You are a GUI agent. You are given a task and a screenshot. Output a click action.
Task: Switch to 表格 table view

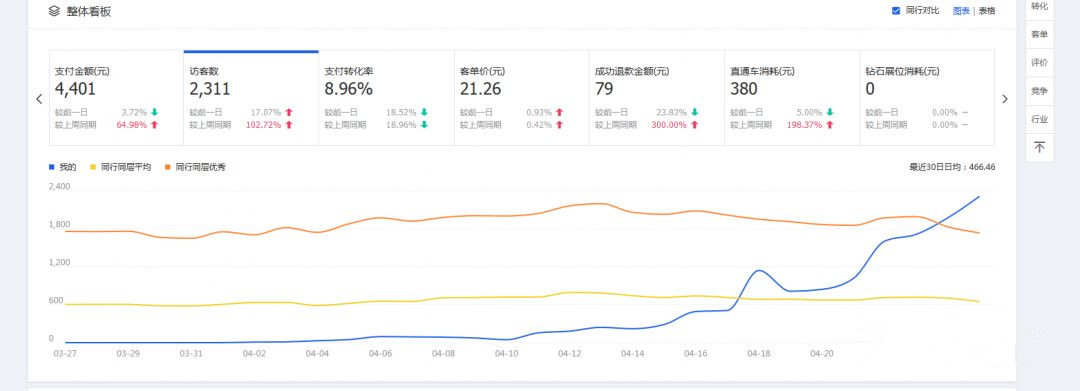point(986,10)
